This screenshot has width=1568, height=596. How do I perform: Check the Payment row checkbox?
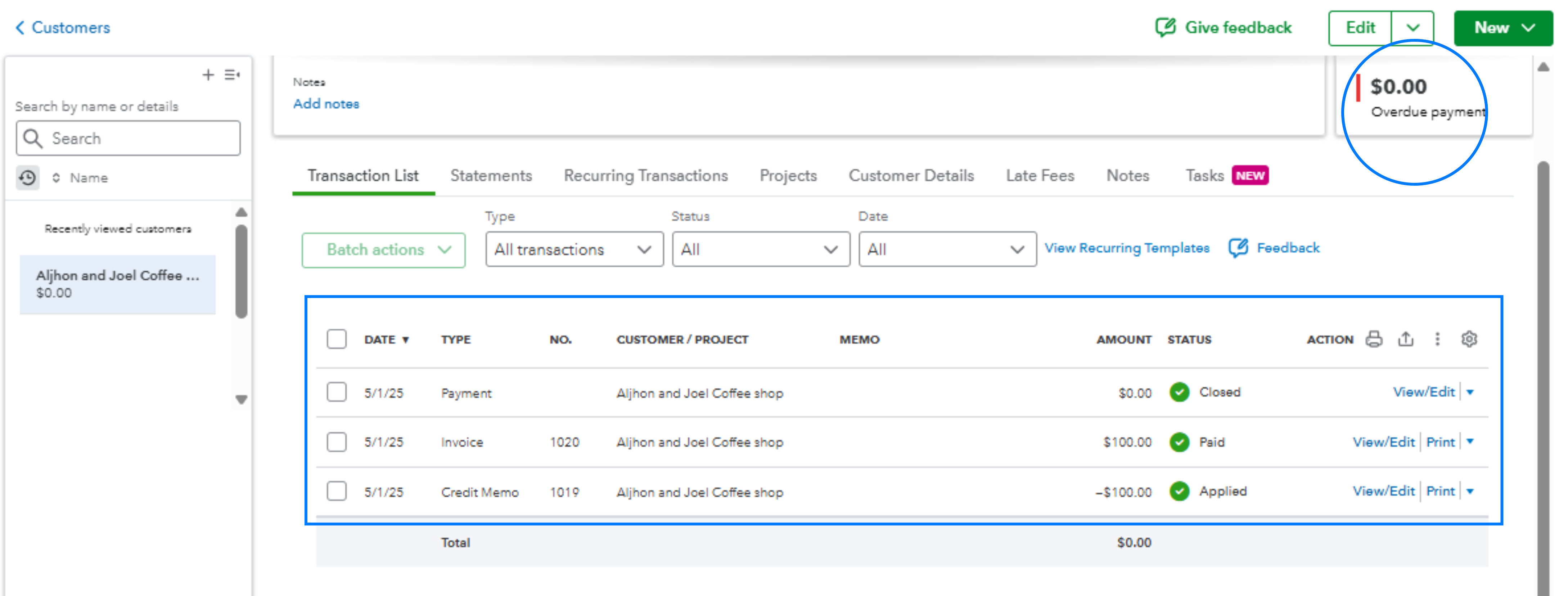[x=337, y=392]
